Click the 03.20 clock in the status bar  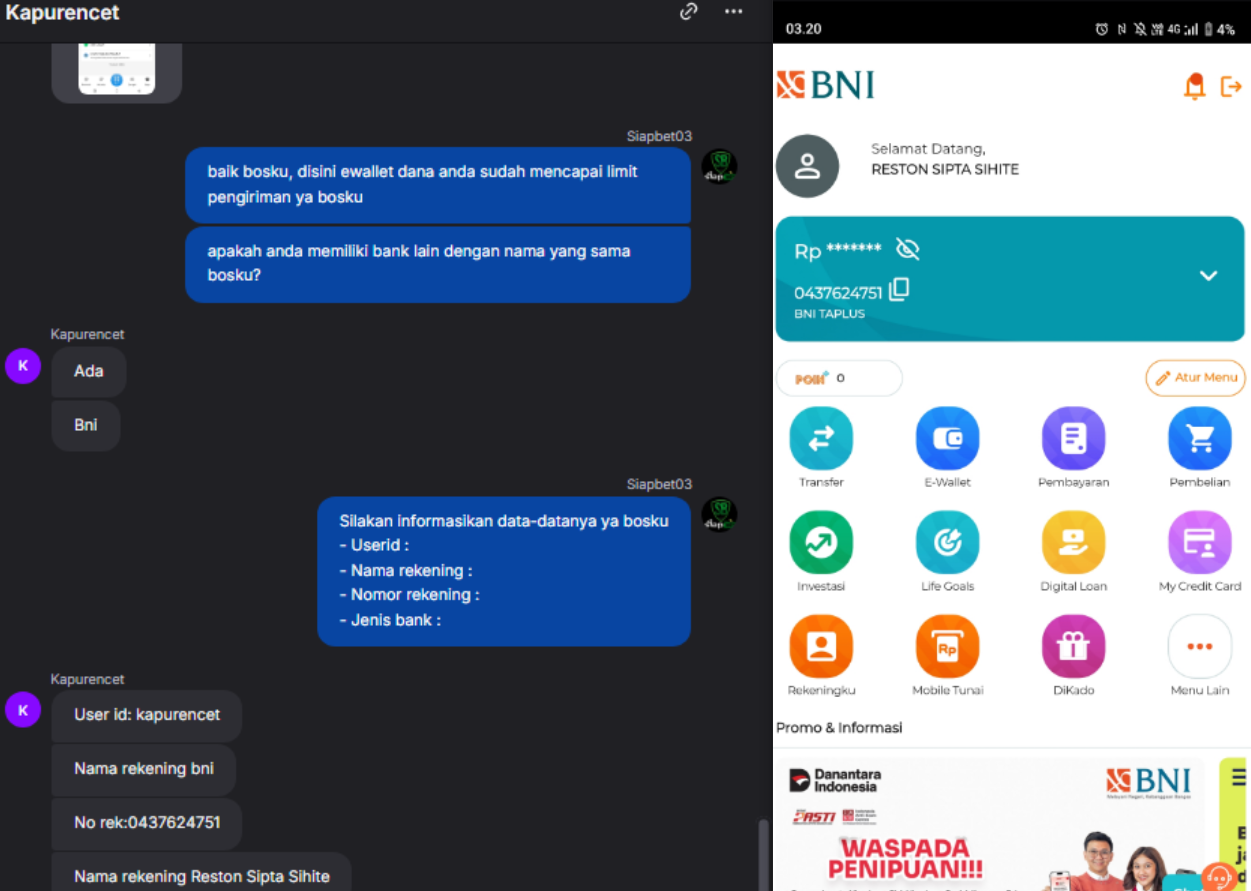coord(803,29)
